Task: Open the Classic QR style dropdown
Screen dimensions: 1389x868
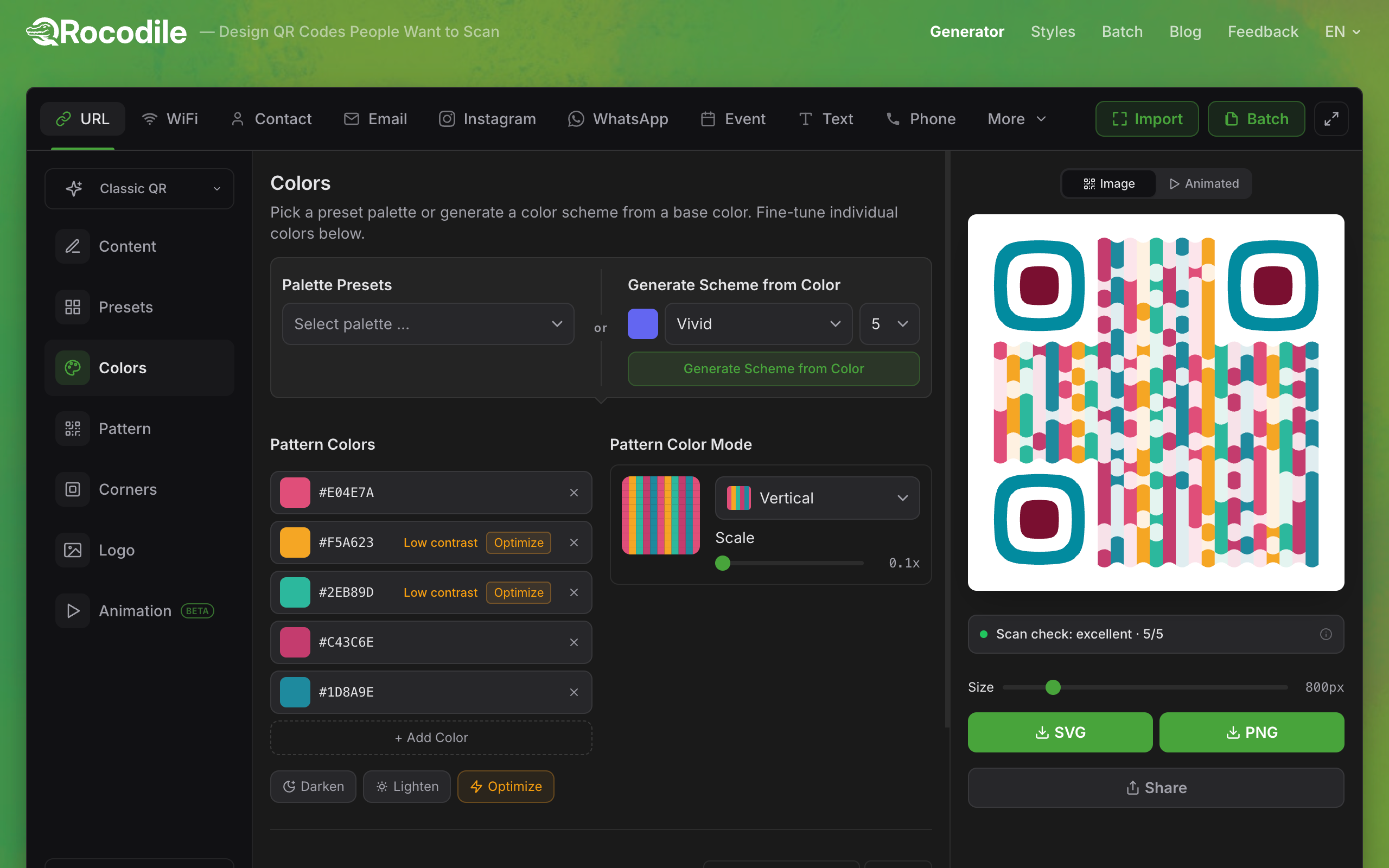Action: tap(139, 188)
